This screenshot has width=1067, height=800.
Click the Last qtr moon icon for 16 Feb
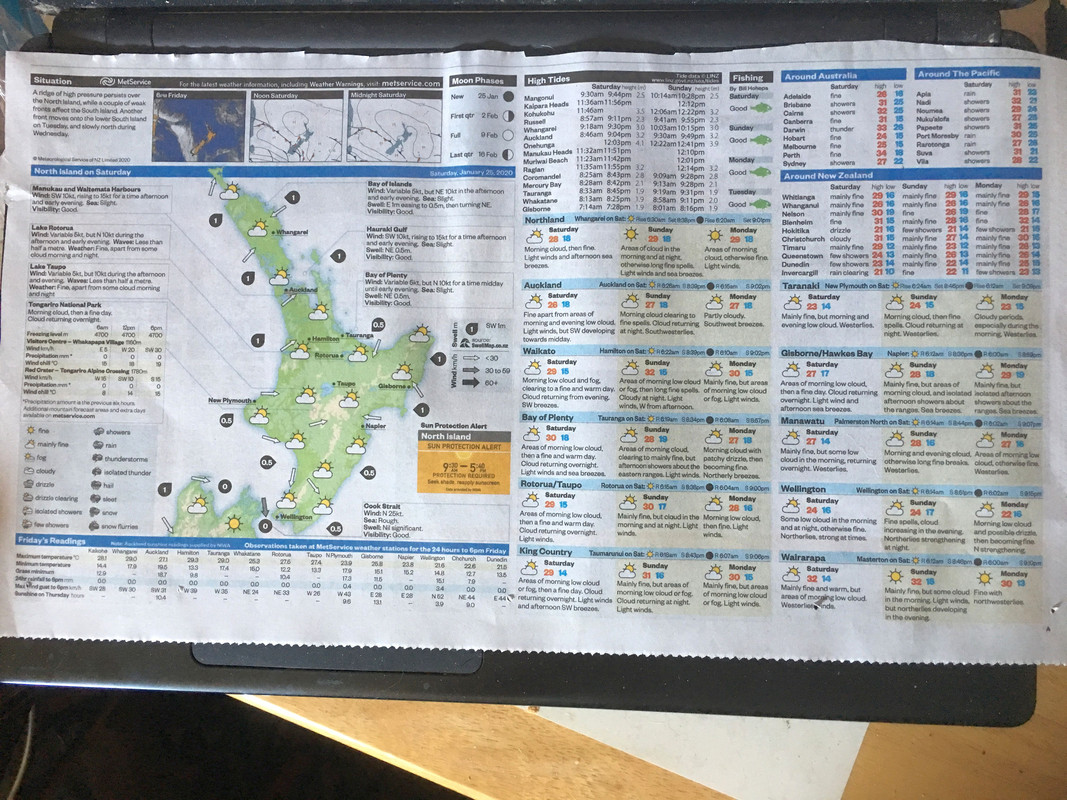coord(508,154)
